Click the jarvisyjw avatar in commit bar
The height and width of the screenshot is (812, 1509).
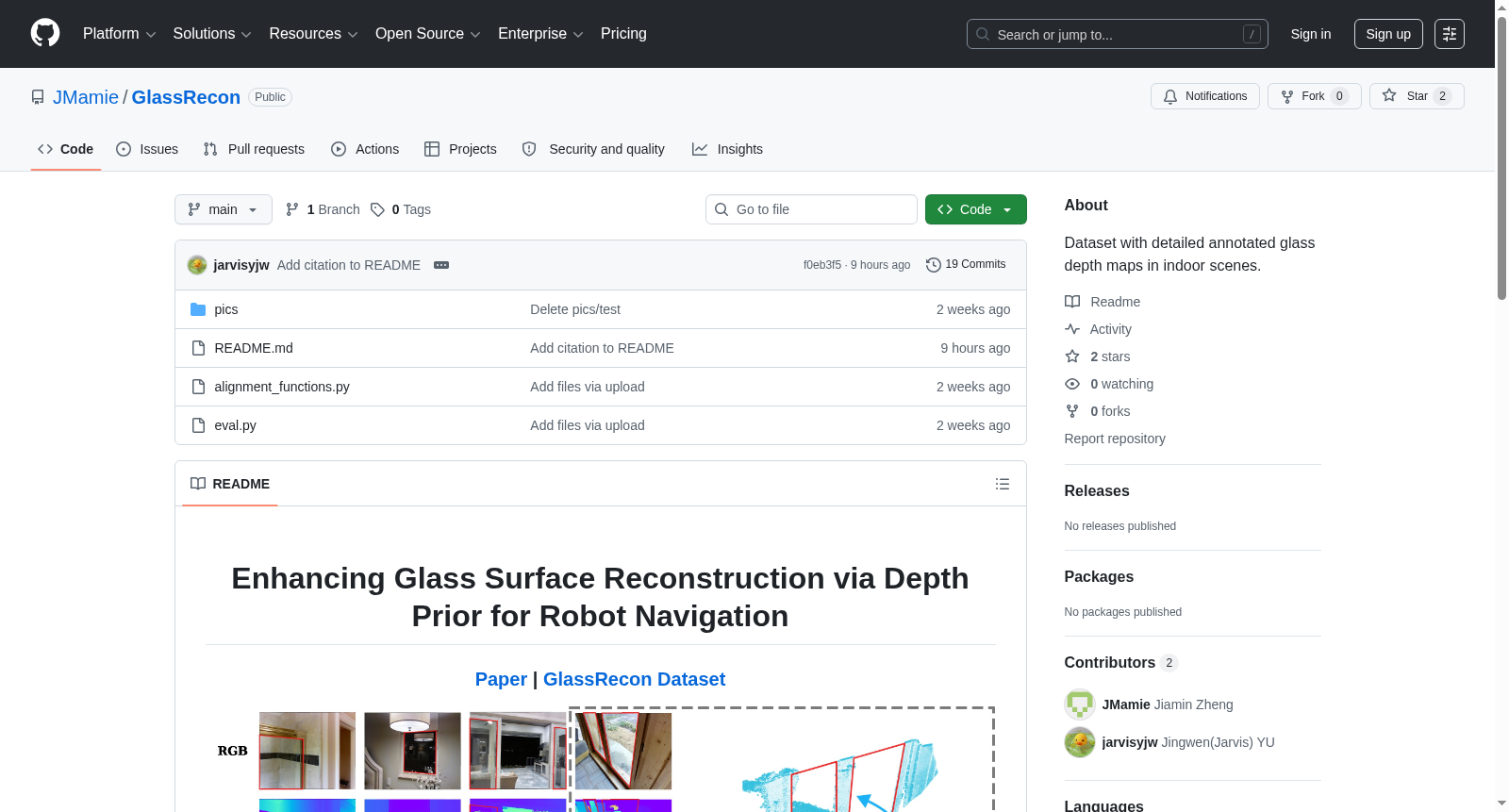click(x=197, y=265)
